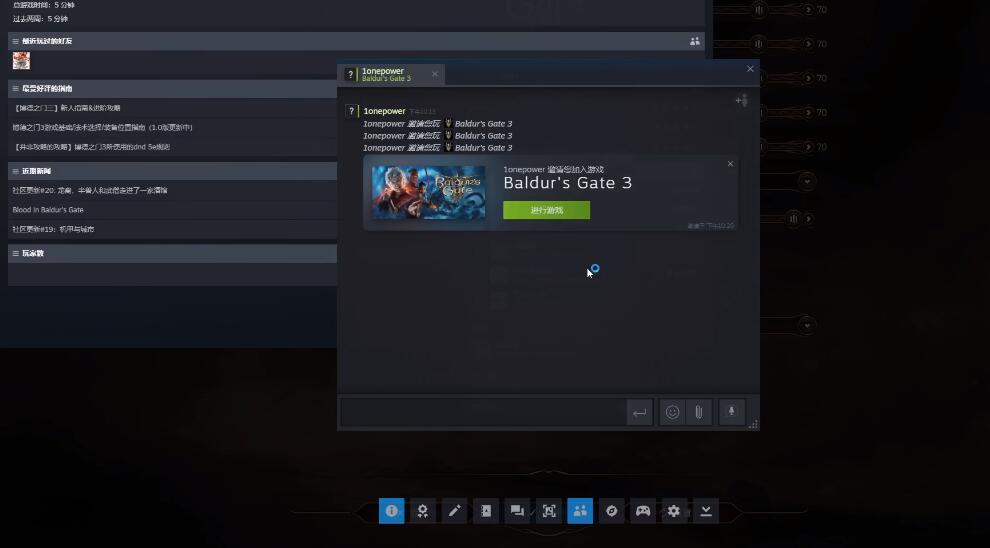Open the controller settings gamepad icon
The height and width of the screenshot is (548, 990).
[643, 511]
